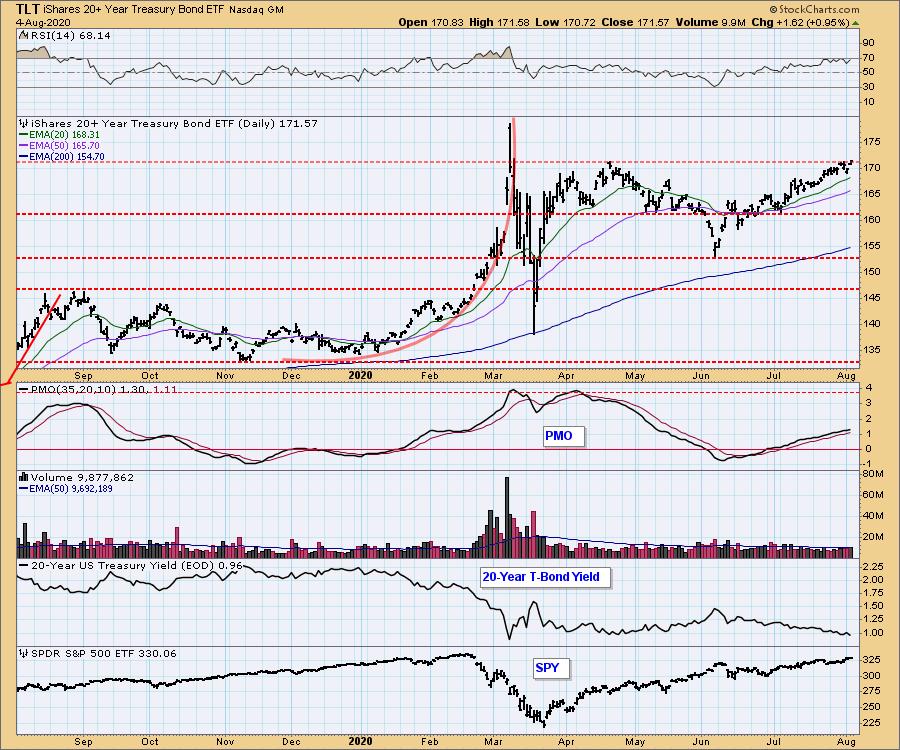Click the tall March volume spike bar
This screenshot has height=750, width=900.
click(x=507, y=517)
